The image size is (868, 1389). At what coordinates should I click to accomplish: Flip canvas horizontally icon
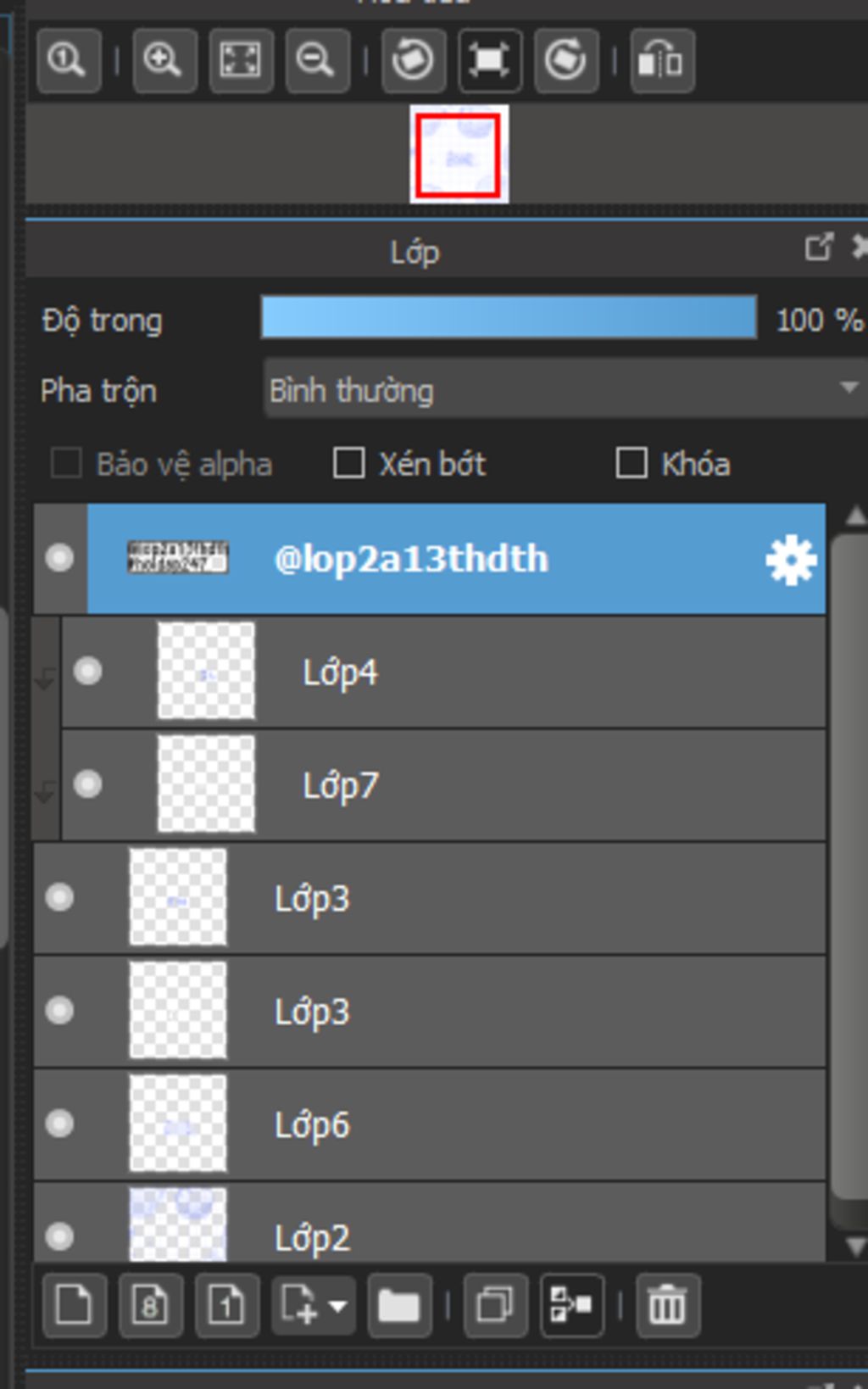[662, 60]
